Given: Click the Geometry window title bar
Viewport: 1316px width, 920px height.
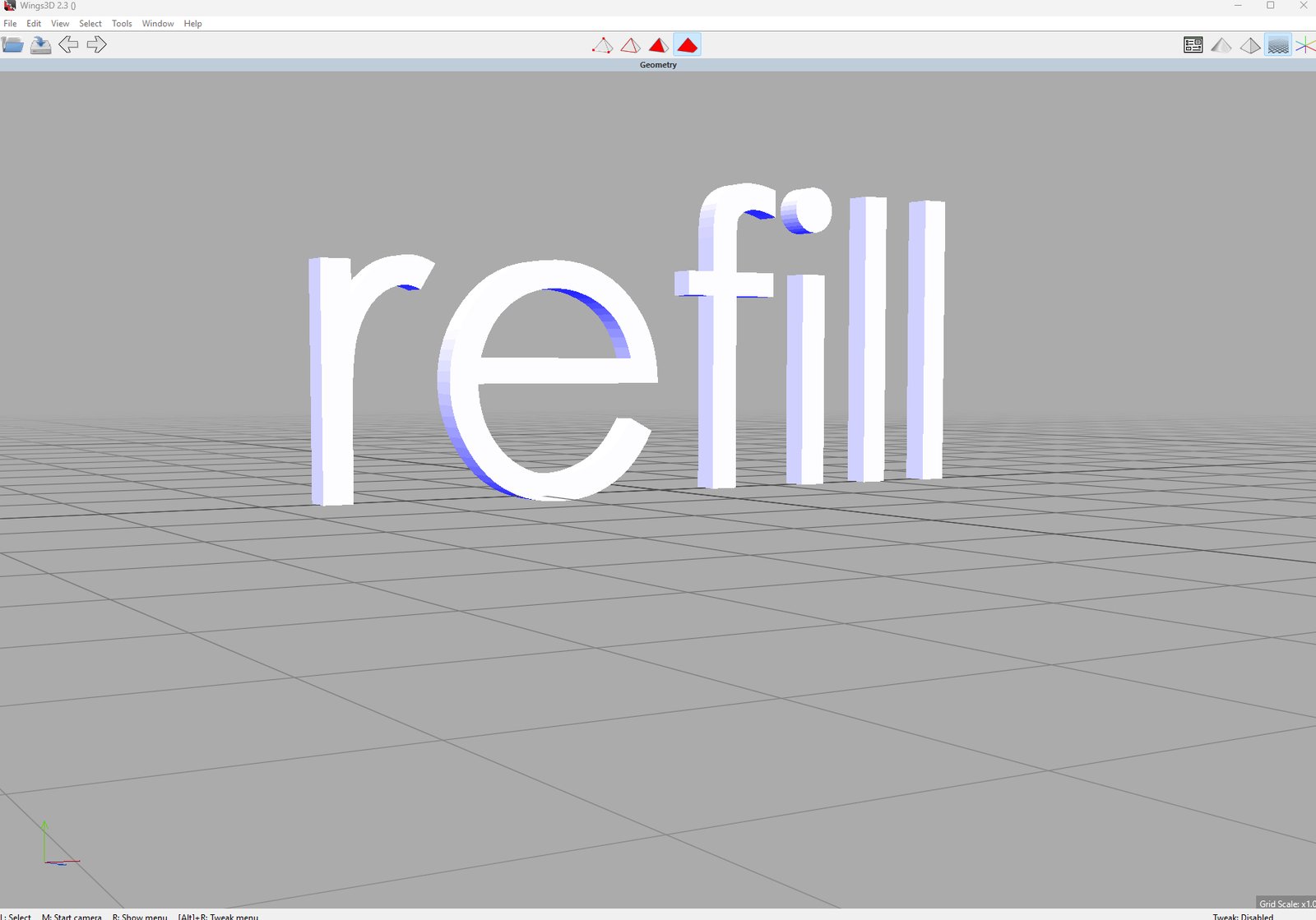Looking at the screenshot, I should 658,65.
